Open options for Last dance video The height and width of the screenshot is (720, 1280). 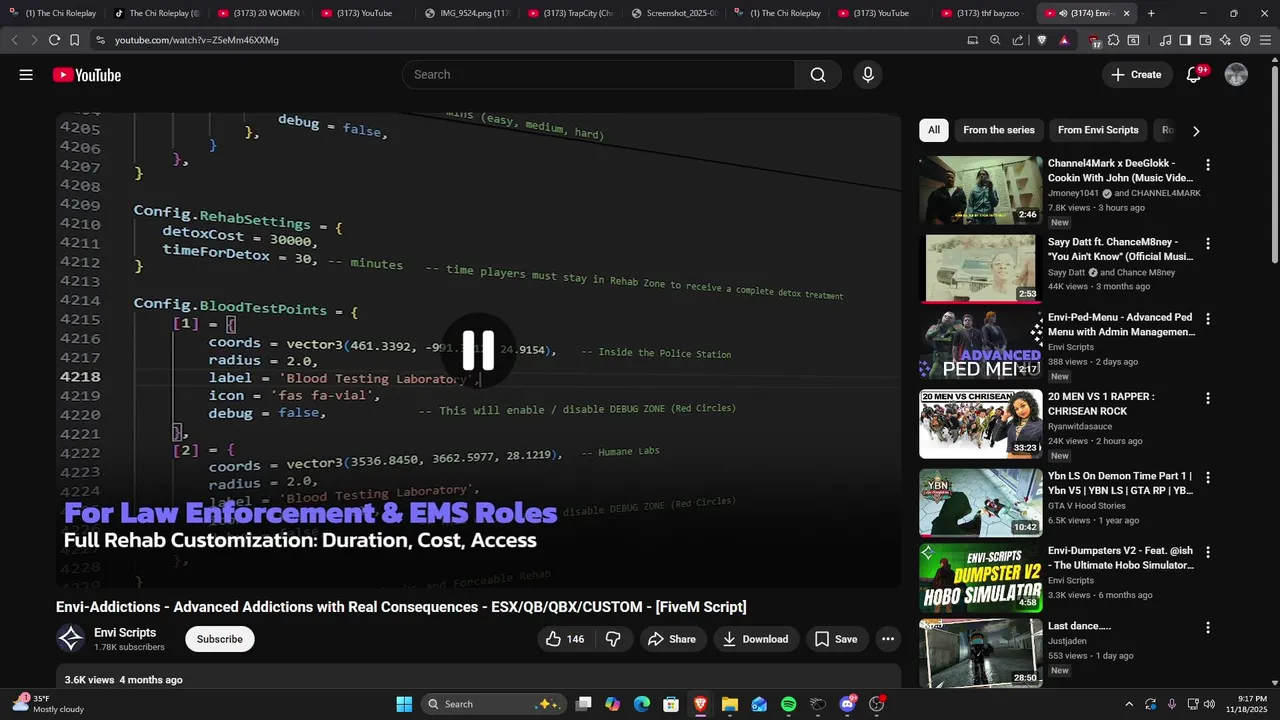coord(1207,627)
